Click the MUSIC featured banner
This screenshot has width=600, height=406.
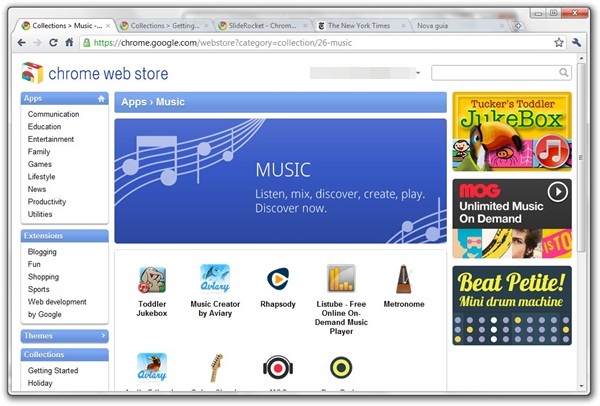pos(280,181)
